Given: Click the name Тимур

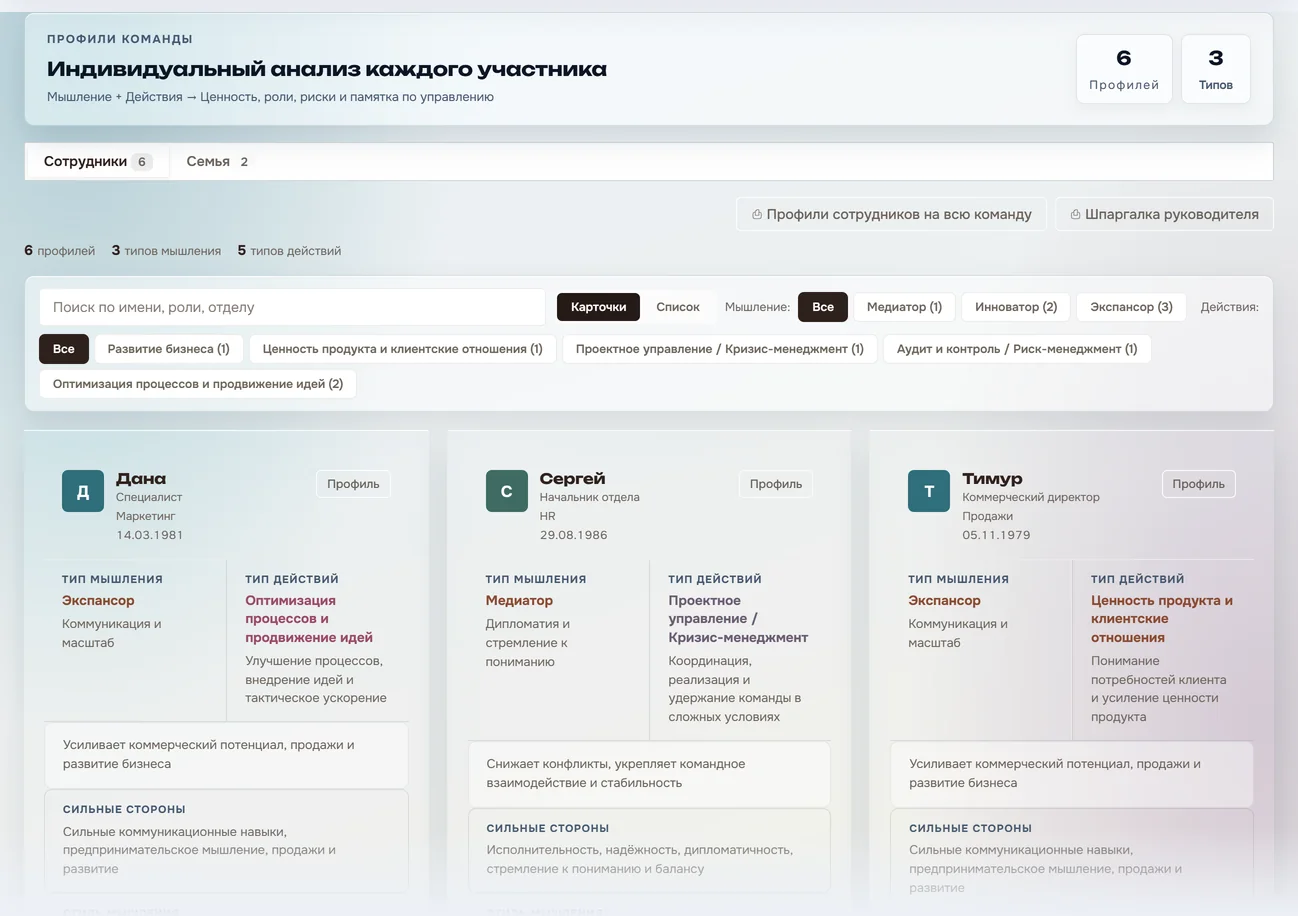Looking at the screenshot, I should click(x=992, y=478).
